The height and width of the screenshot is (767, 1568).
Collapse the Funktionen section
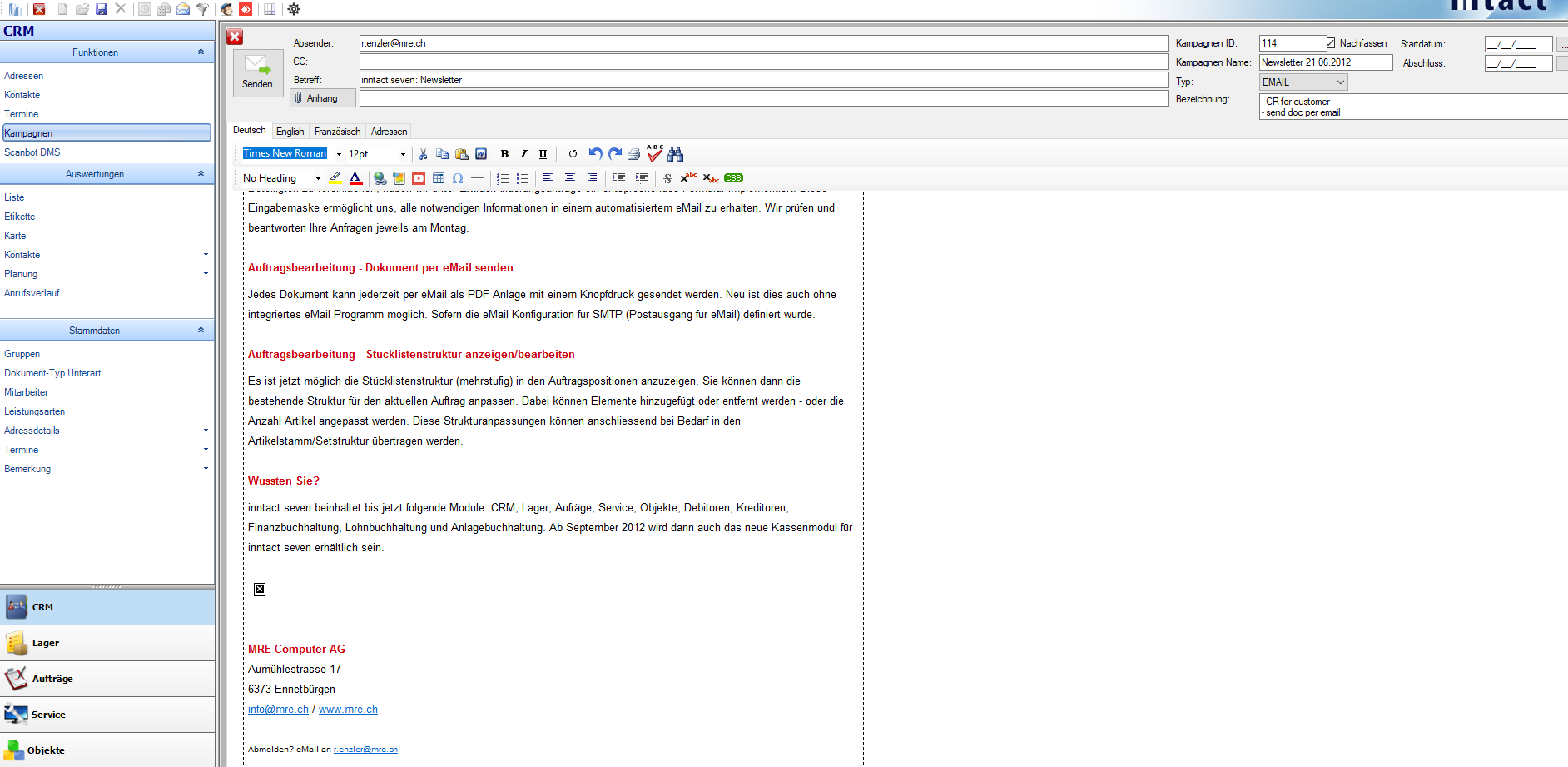tap(201, 52)
